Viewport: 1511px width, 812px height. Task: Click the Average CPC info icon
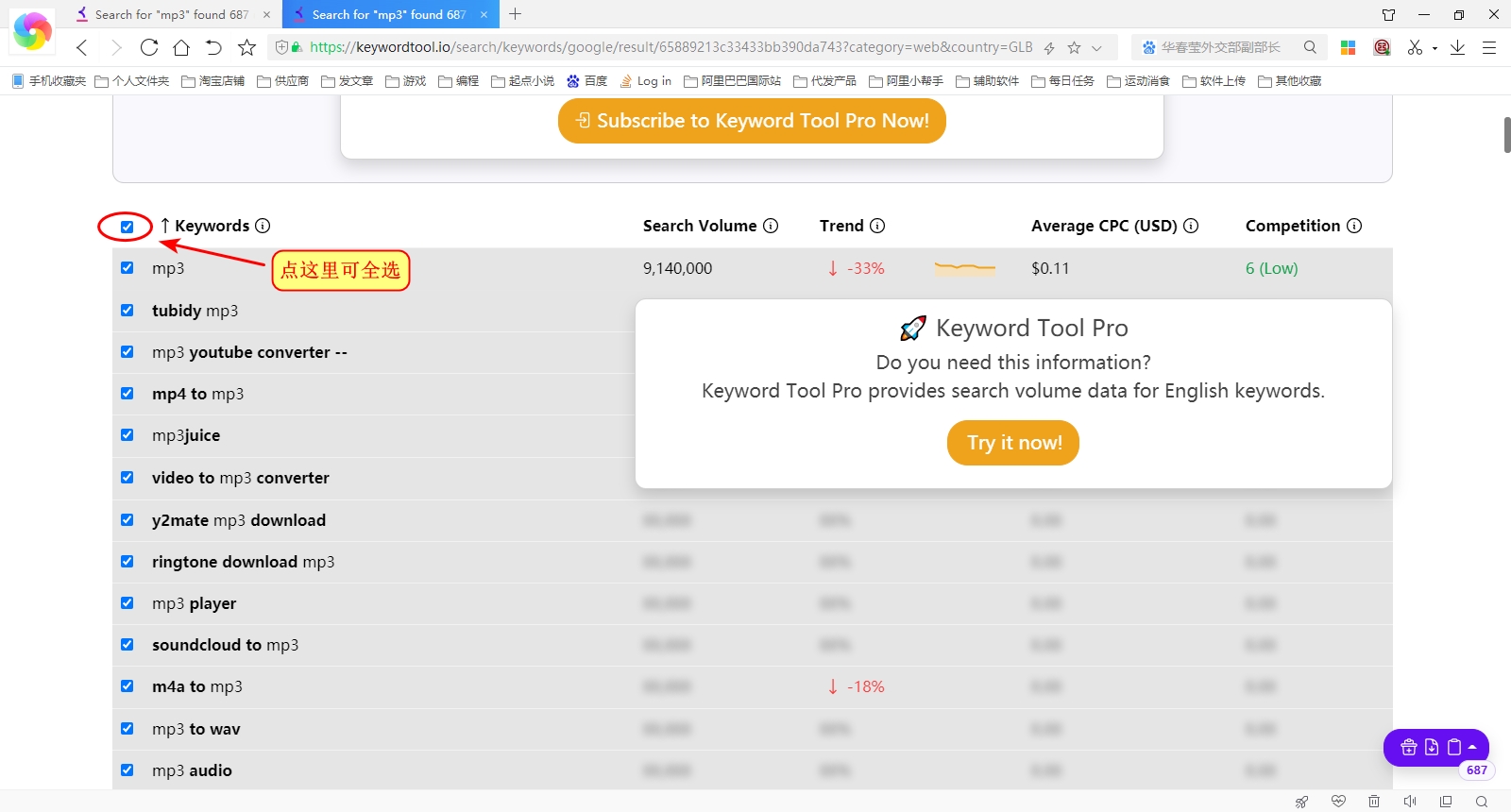[x=1191, y=226]
